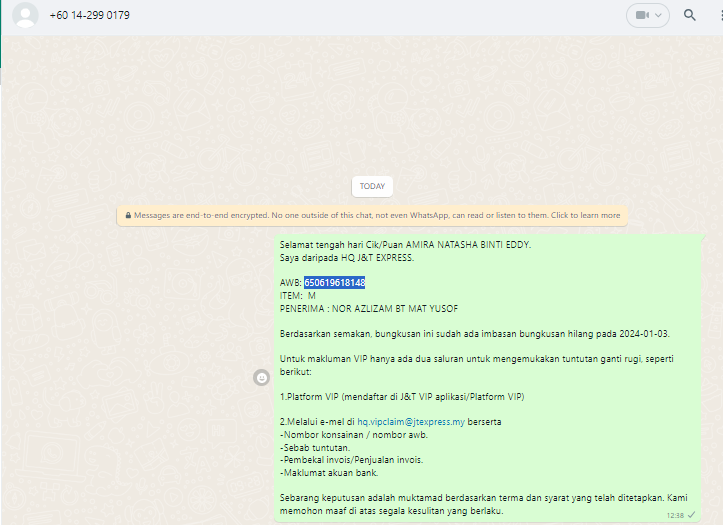Click the date 2024-01-03 in message
This screenshot has width=723, height=525.
click(644, 334)
